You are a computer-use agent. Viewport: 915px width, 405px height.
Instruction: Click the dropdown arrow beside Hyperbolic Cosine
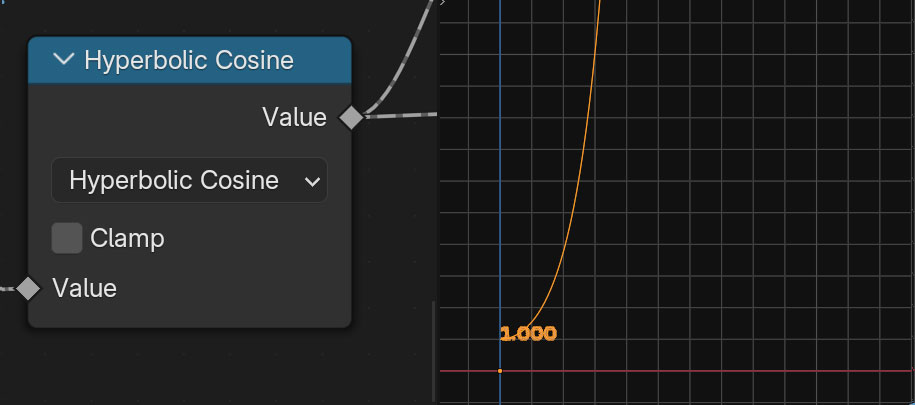click(x=312, y=181)
